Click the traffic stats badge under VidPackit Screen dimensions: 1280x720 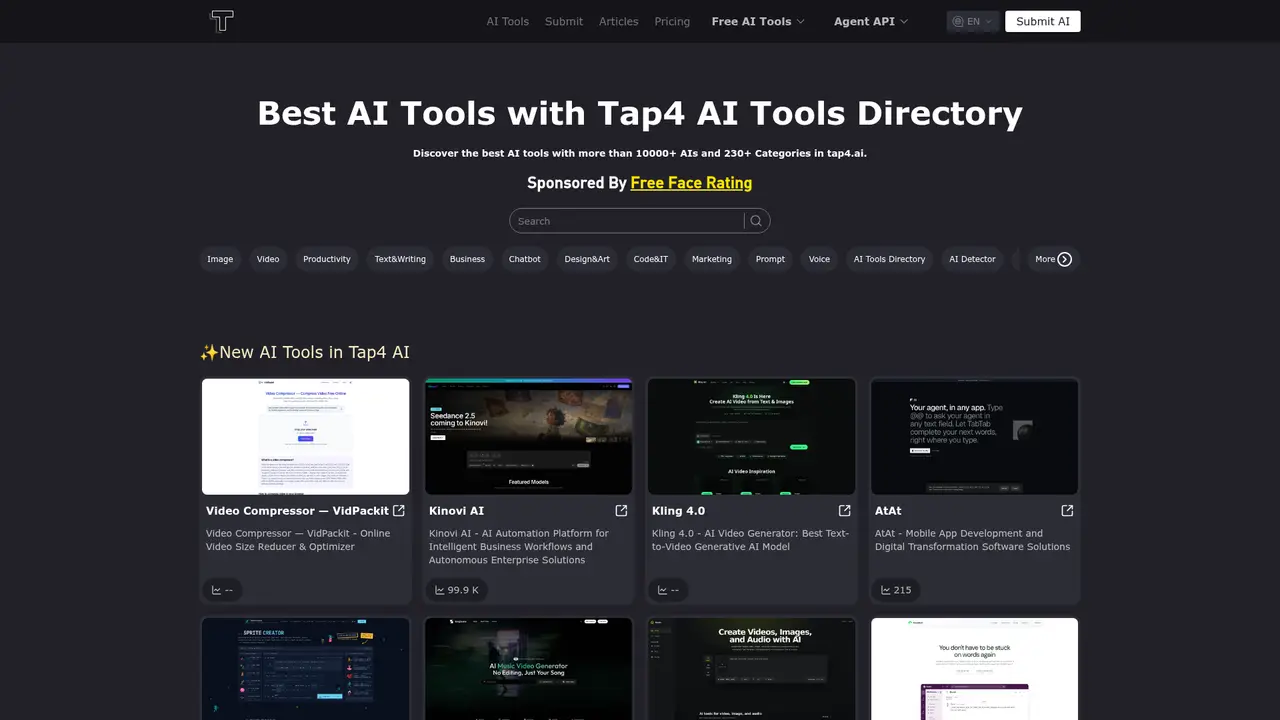coord(222,590)
